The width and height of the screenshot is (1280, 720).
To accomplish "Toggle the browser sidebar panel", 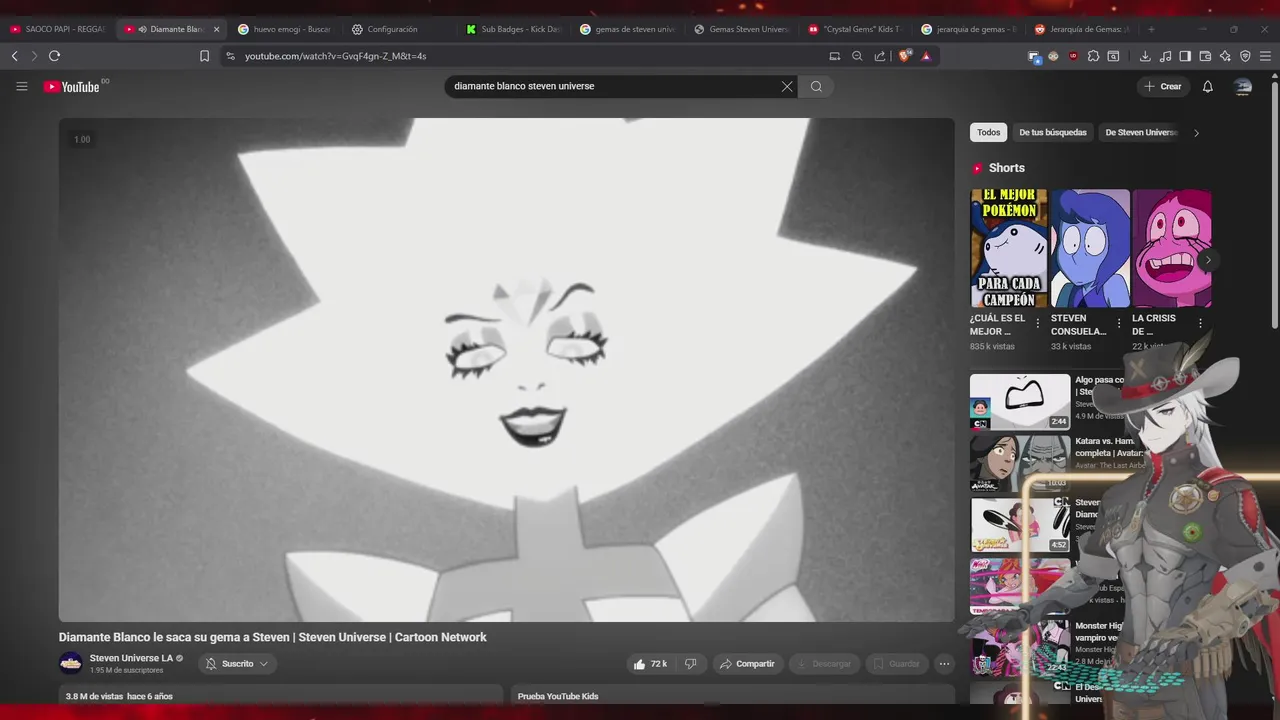I will coord(1185,56).
